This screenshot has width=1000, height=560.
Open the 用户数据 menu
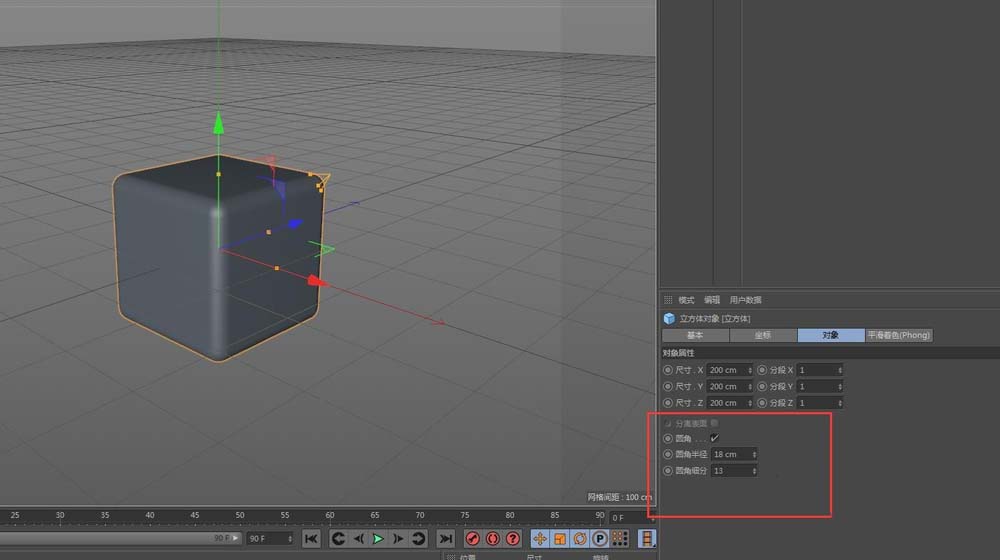point(745,300)
